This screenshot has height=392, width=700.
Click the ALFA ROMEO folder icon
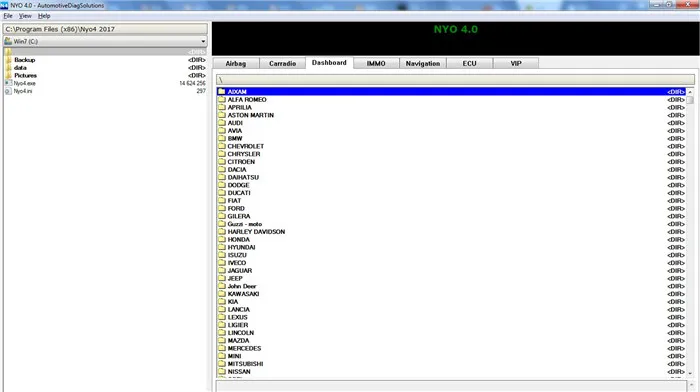pos(222,100)
